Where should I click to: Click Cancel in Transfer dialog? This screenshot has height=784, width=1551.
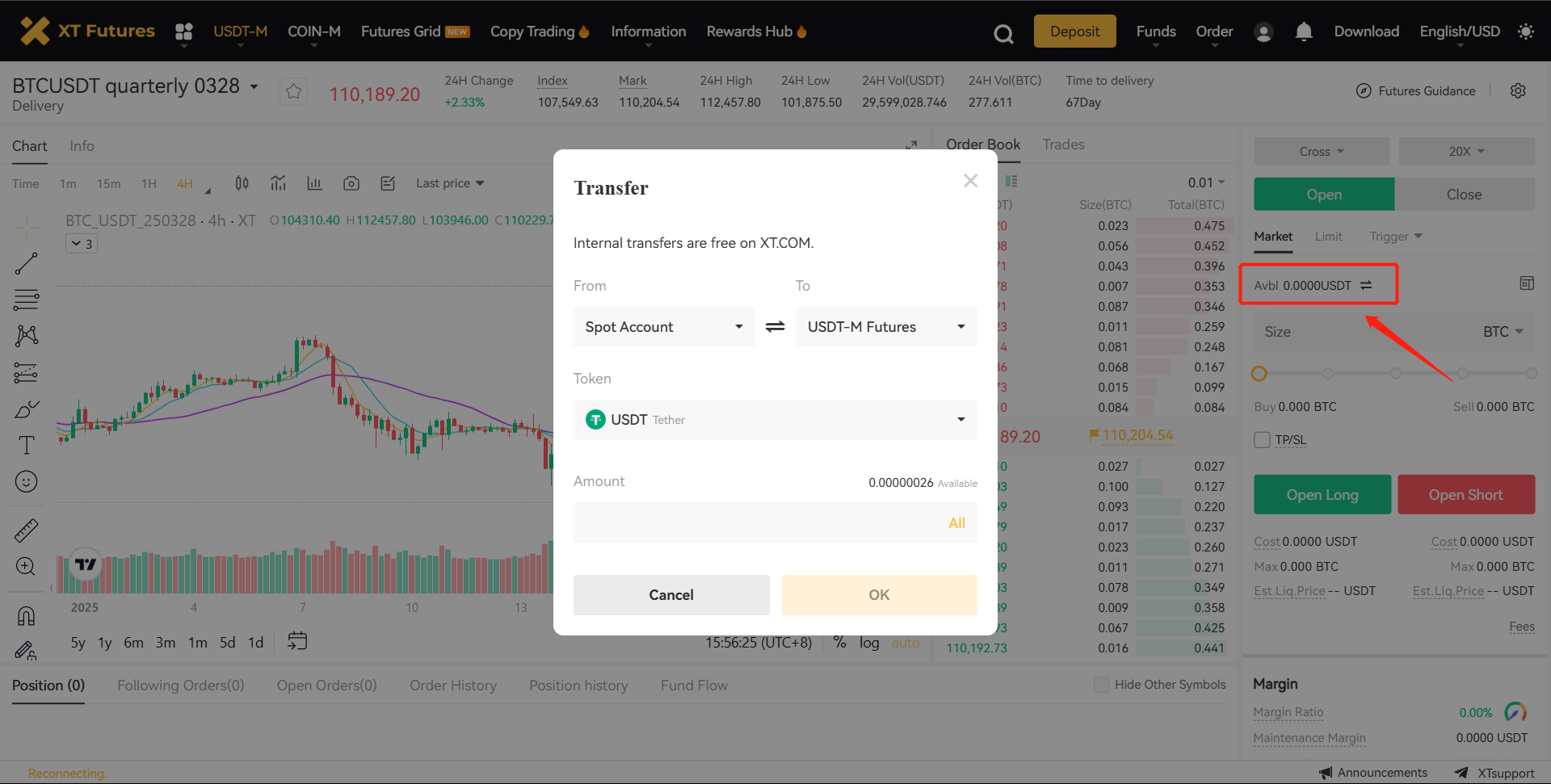[x=671, y=595]
